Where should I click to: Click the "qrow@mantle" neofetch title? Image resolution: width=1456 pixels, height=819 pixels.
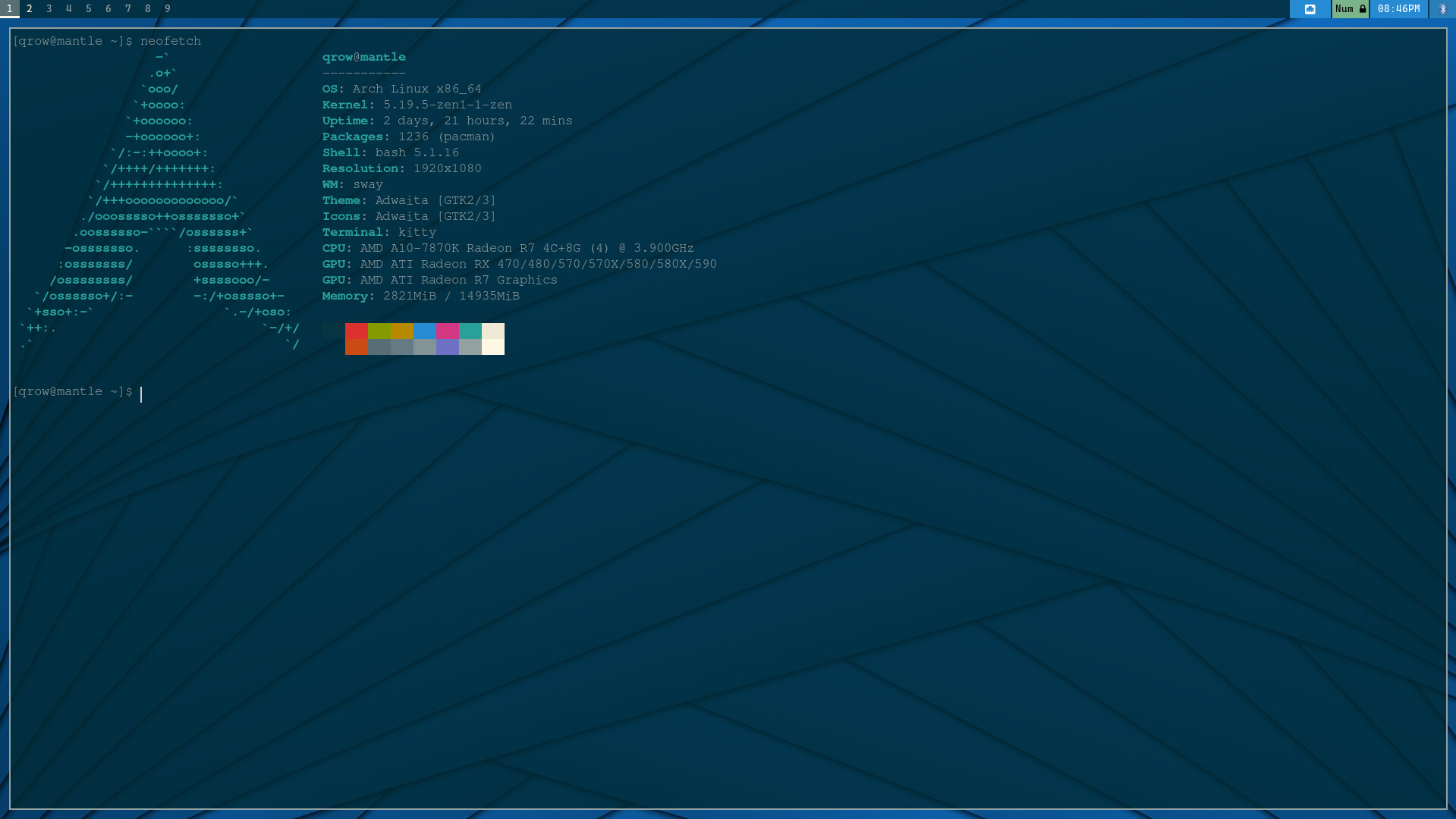click(364, 57)
